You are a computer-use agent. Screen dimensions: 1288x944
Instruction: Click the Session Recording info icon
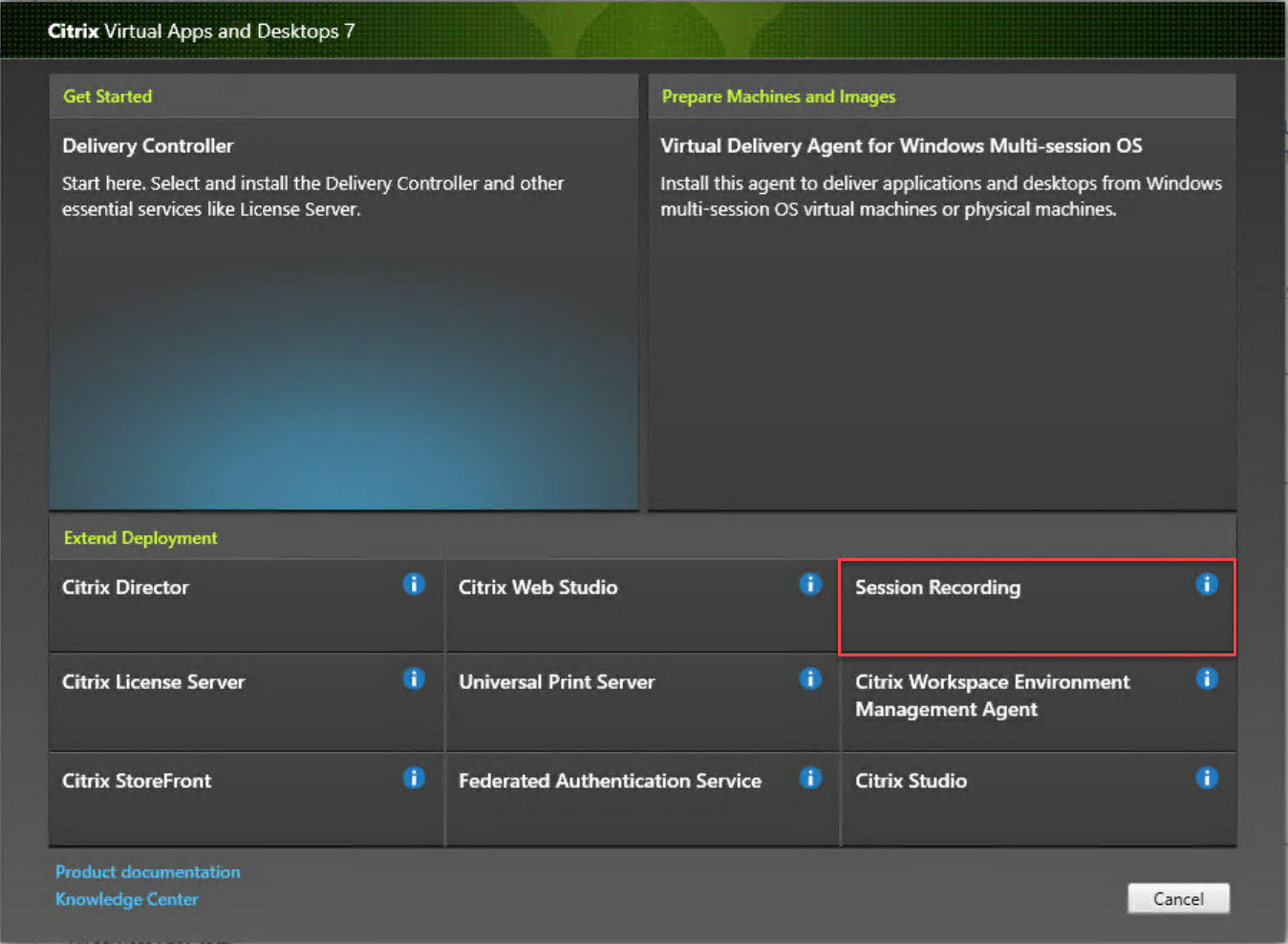coord(1207,584)
